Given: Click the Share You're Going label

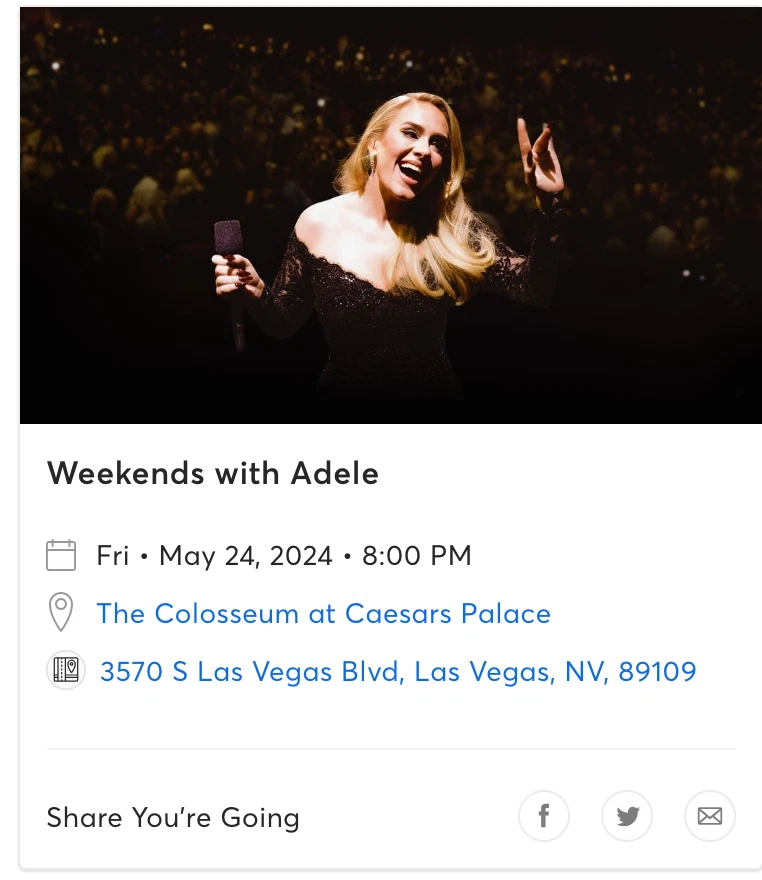Looking at the screenshot, I should coord(173,817).
